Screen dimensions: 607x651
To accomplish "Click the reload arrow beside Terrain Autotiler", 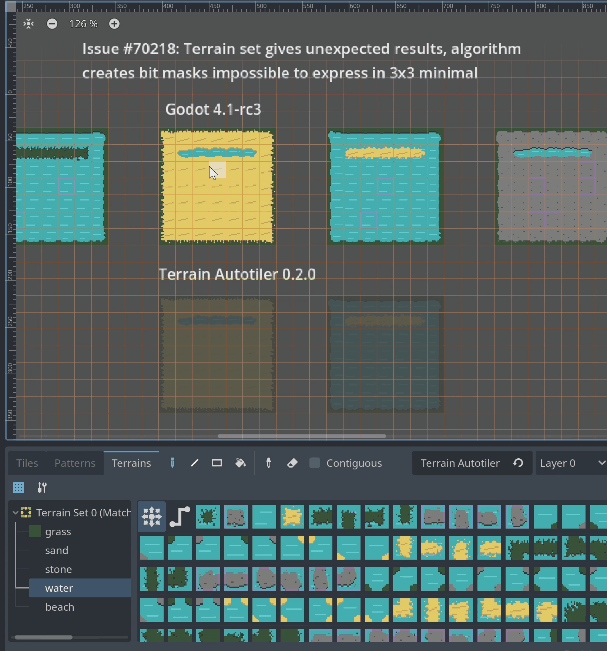I will tap(518, 463).
